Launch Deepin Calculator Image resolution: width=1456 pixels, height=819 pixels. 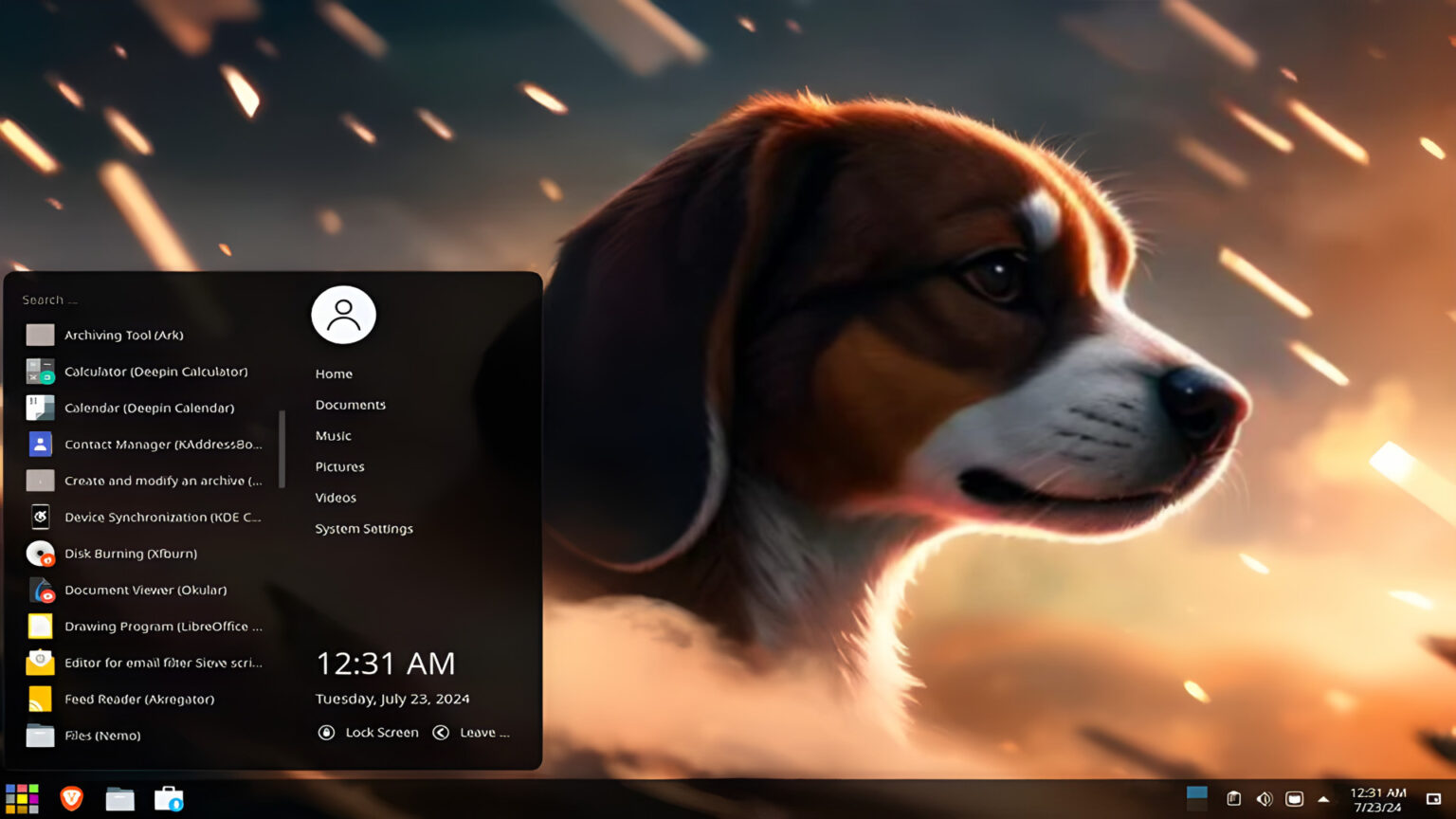[156, 371]
